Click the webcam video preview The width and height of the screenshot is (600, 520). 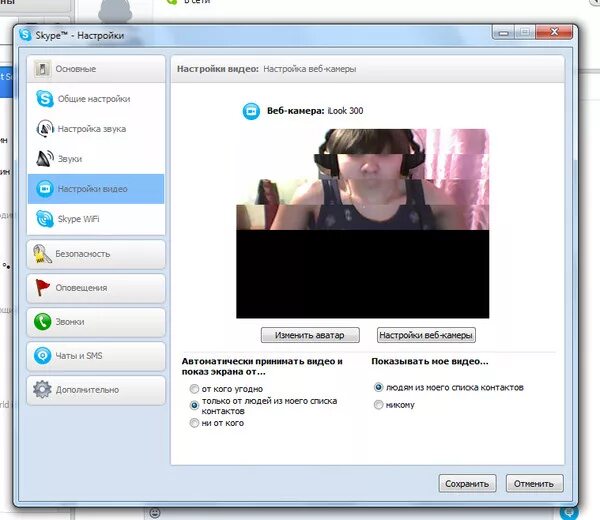[362, 223]
